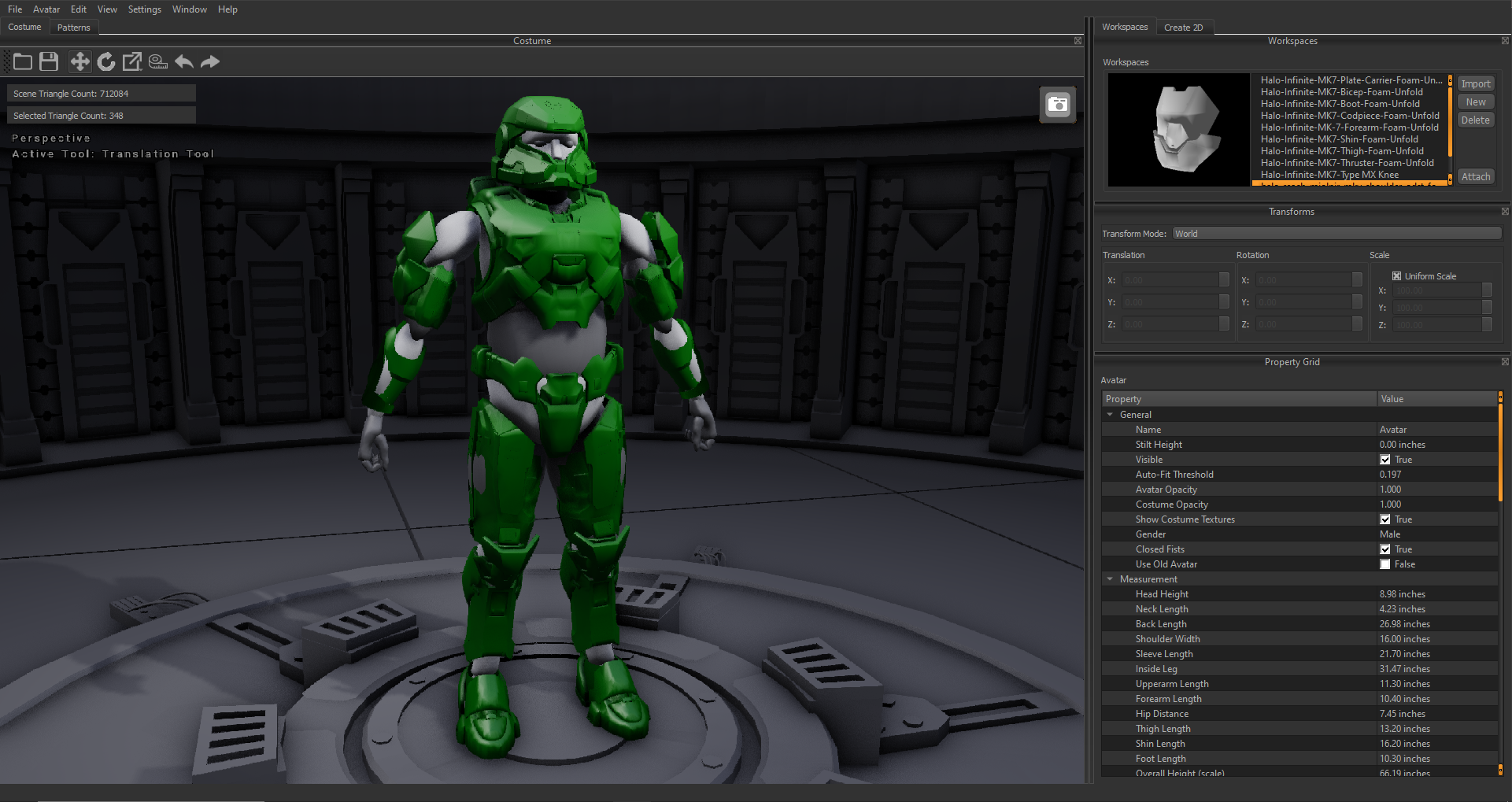Edit the Avatar Opacity value

tap(1438, 490)
